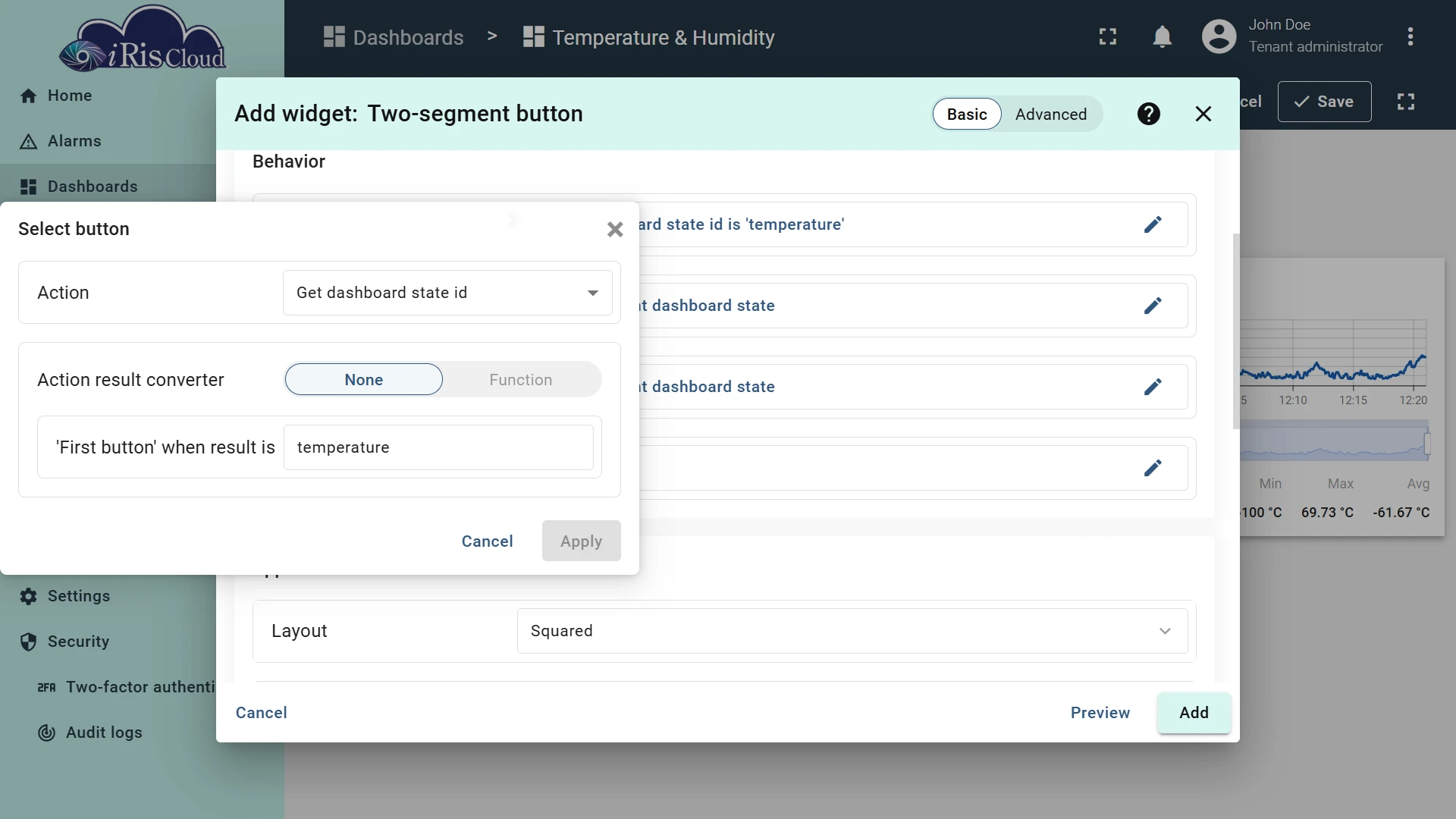Click the Dashboards breadcrumb grid icon
This screenshot has width=1456, height=819.
[x=334, y=36]
